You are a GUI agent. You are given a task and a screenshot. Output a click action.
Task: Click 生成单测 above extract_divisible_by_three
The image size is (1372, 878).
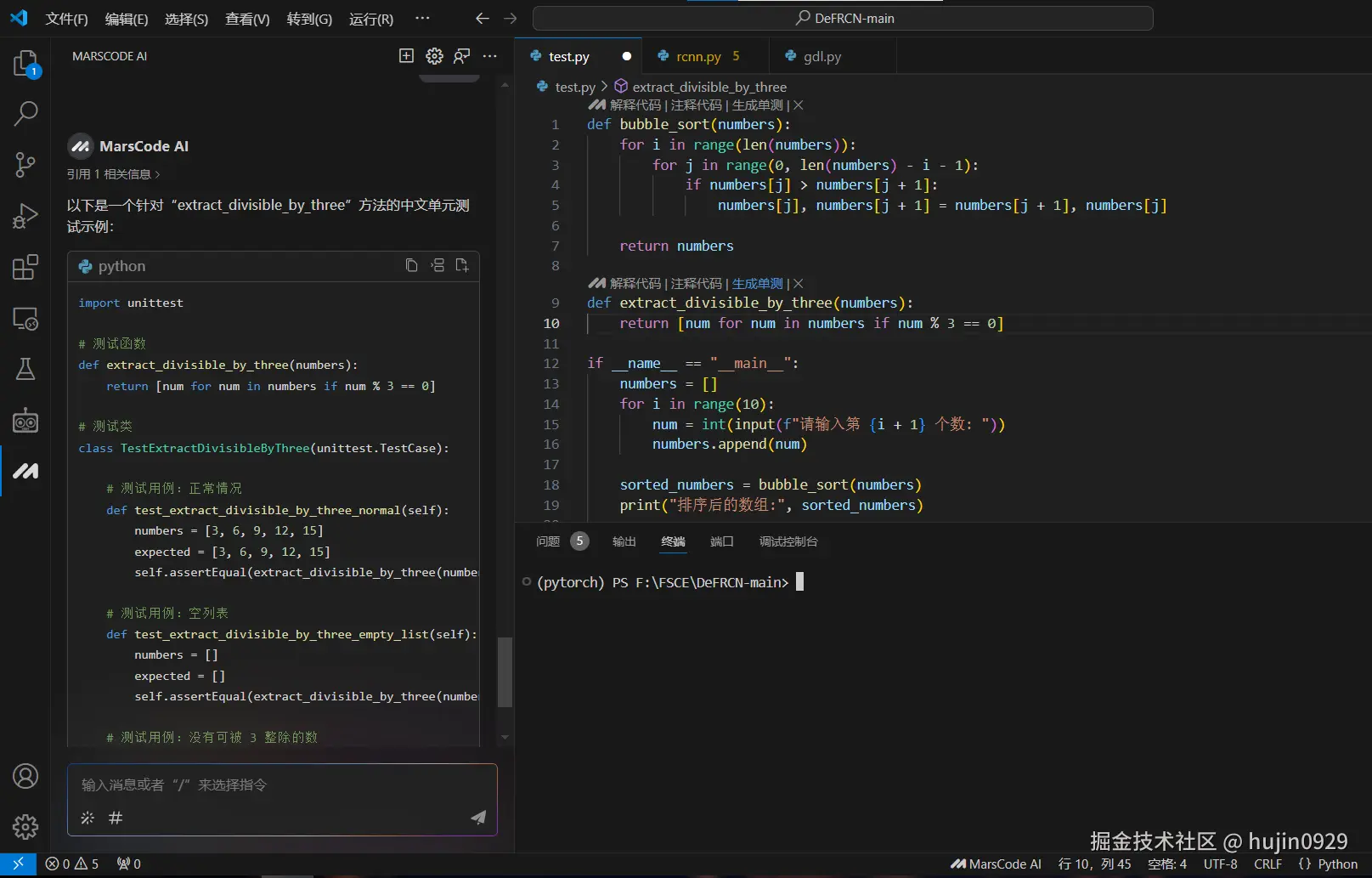tap(757, 284)
